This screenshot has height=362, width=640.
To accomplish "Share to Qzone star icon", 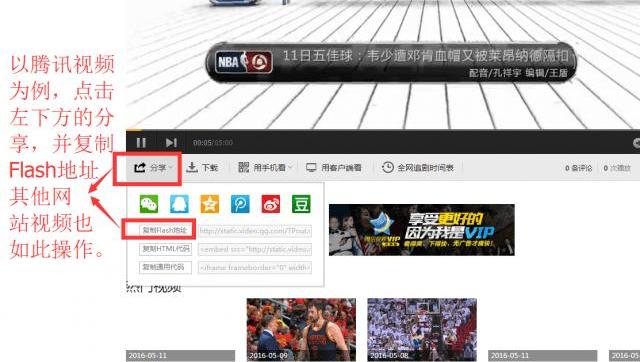I will [x=210, y=204].
